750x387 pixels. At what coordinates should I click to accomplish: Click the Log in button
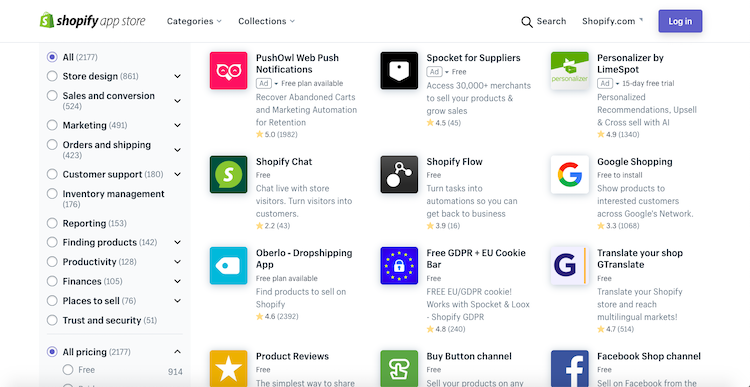pos(680,21)
